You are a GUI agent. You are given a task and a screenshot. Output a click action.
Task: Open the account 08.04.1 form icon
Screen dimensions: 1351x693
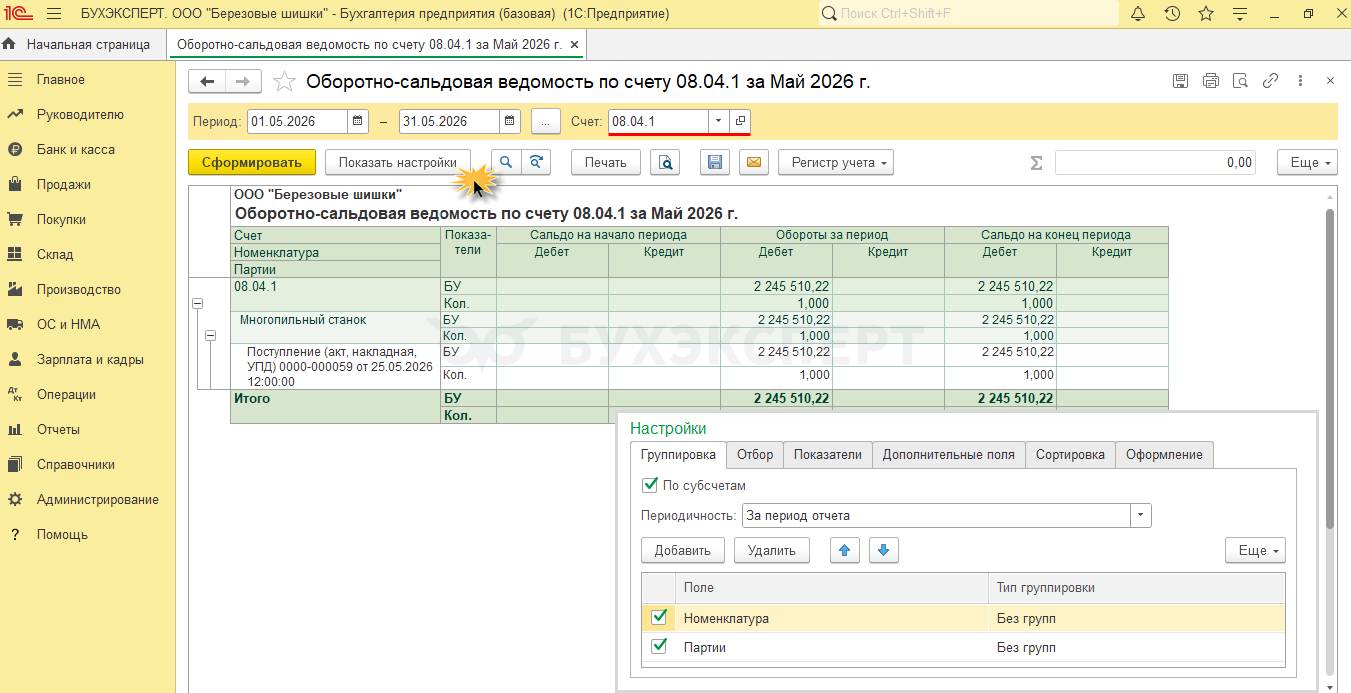741,122
